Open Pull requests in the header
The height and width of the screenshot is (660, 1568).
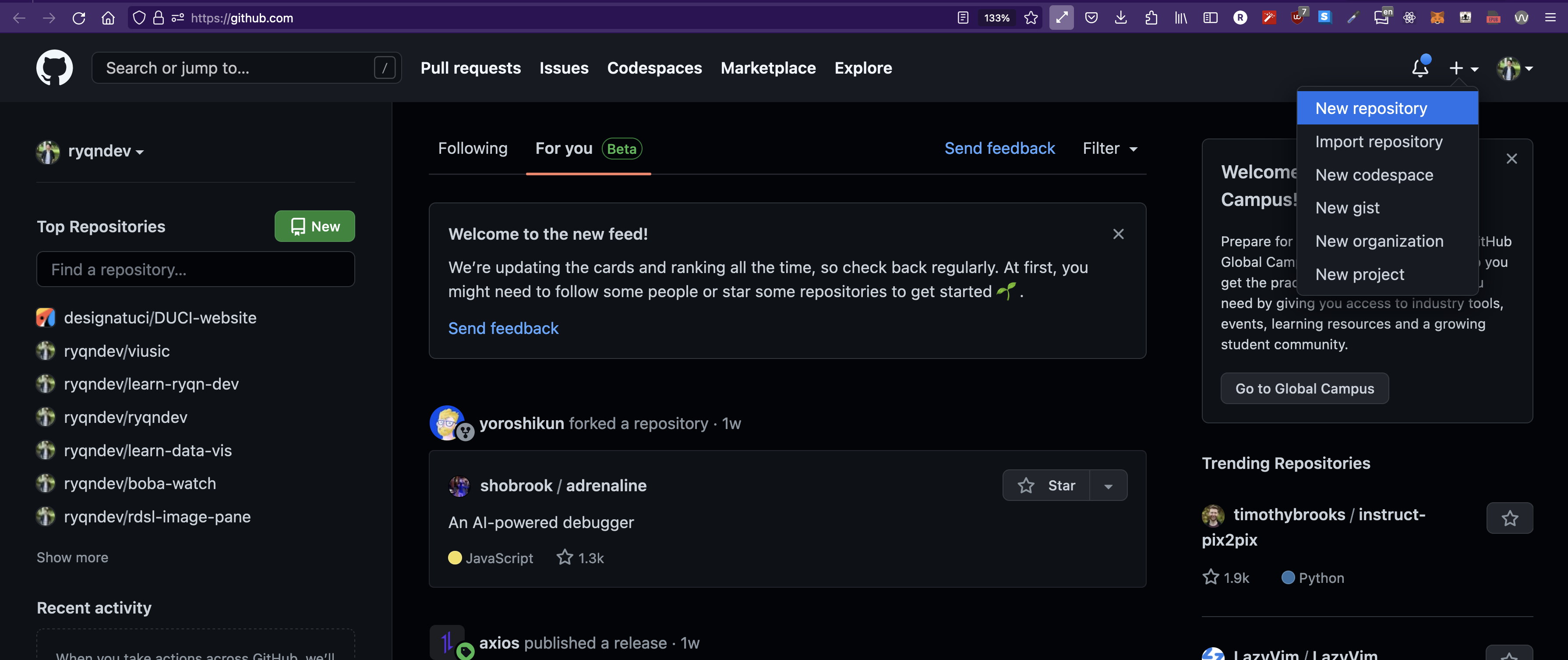(470, 67)
